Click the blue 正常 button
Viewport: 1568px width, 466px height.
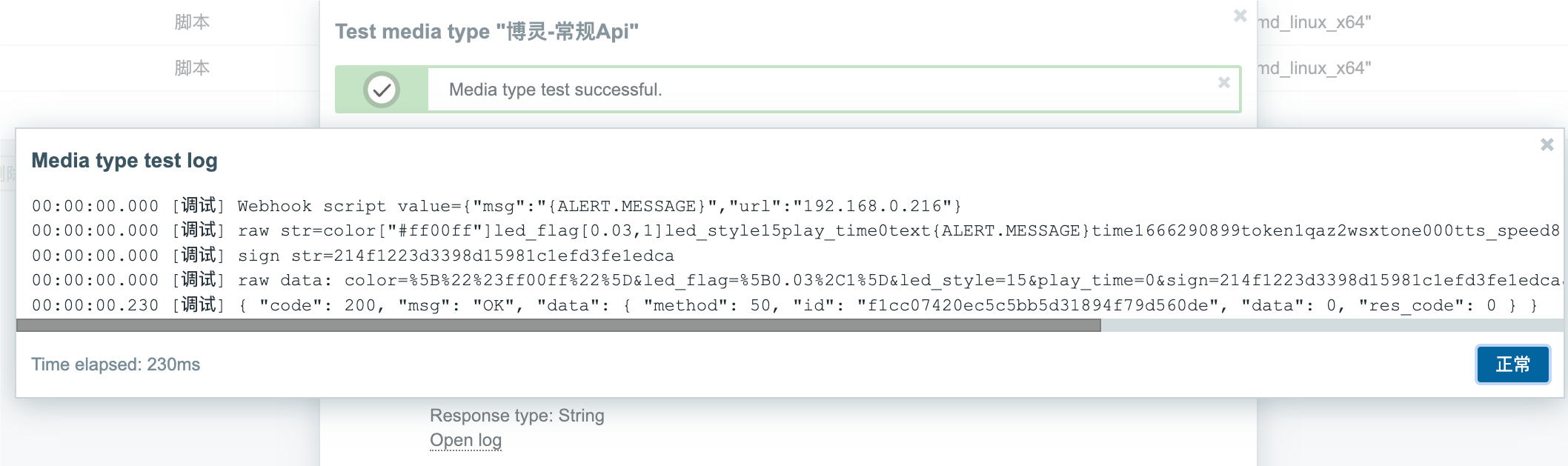coord(1512,365)
